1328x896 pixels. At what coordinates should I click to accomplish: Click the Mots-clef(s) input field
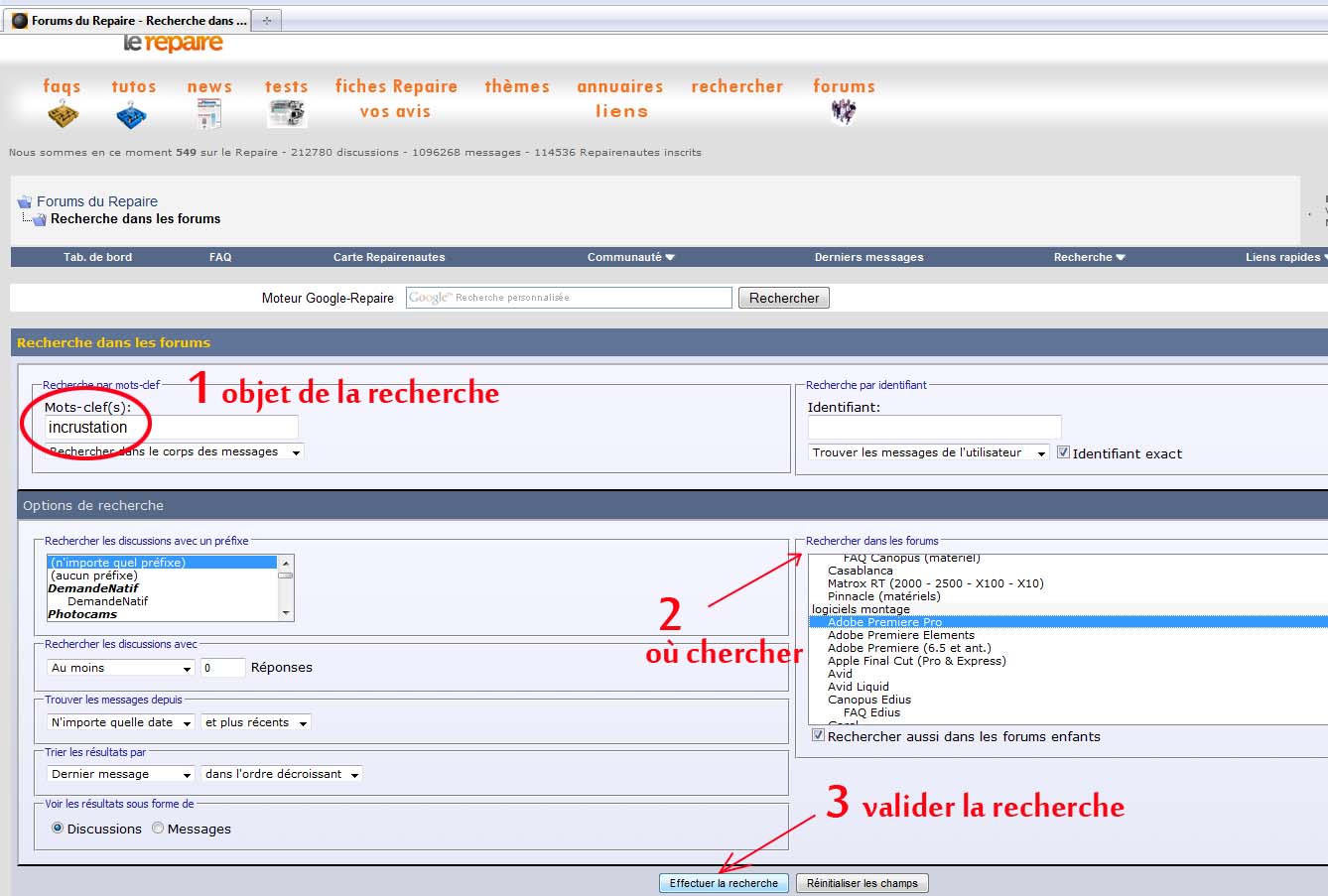coord(172,428)
